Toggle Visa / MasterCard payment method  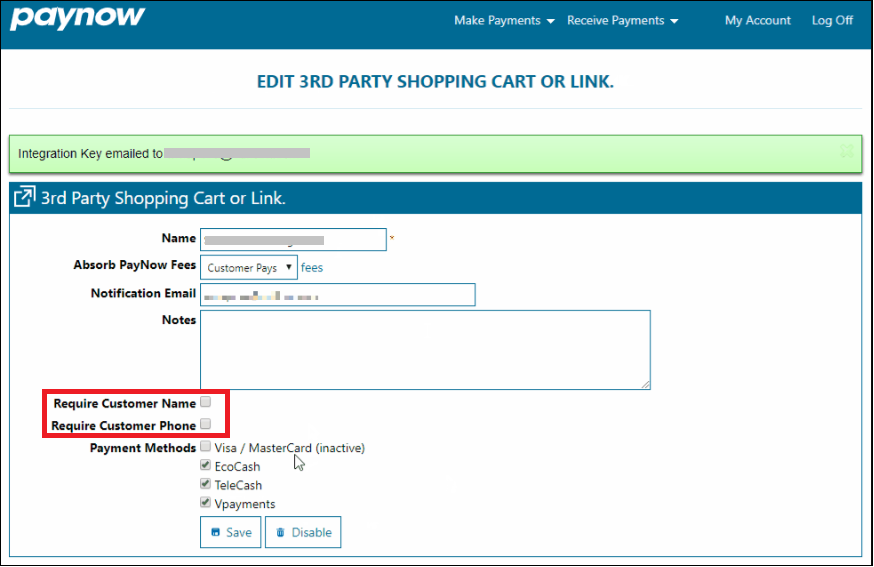206,446
